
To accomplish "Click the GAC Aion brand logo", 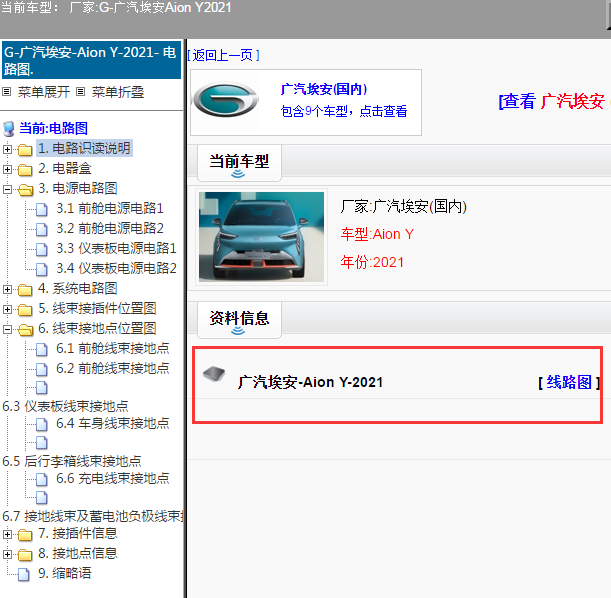I will pos(225,99).
